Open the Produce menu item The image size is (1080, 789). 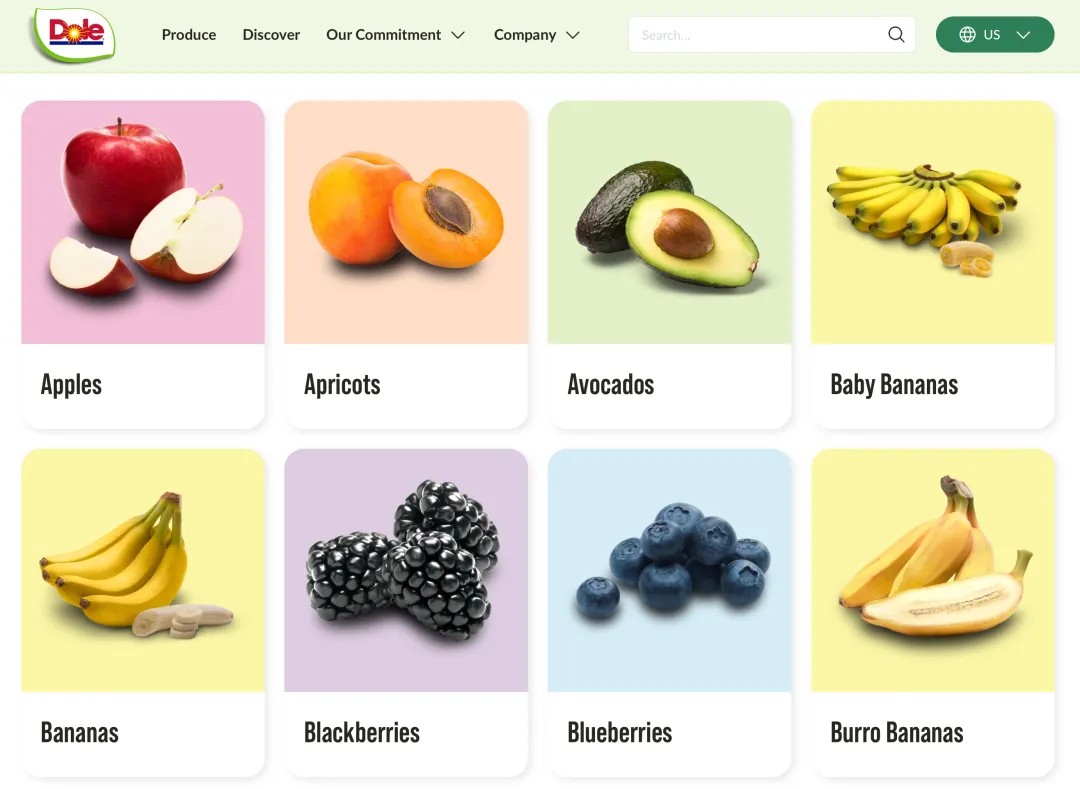click(x=189, y=34)
